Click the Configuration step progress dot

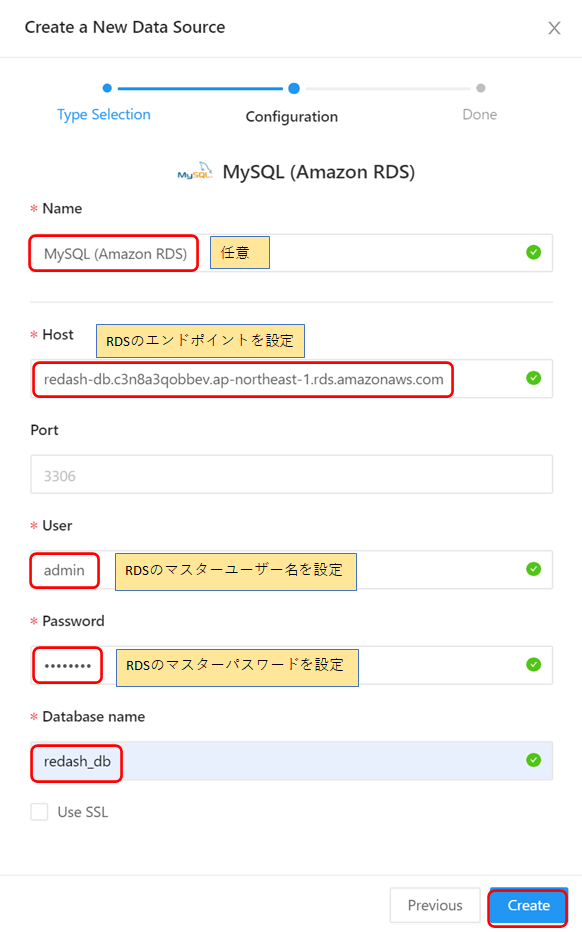292,88
